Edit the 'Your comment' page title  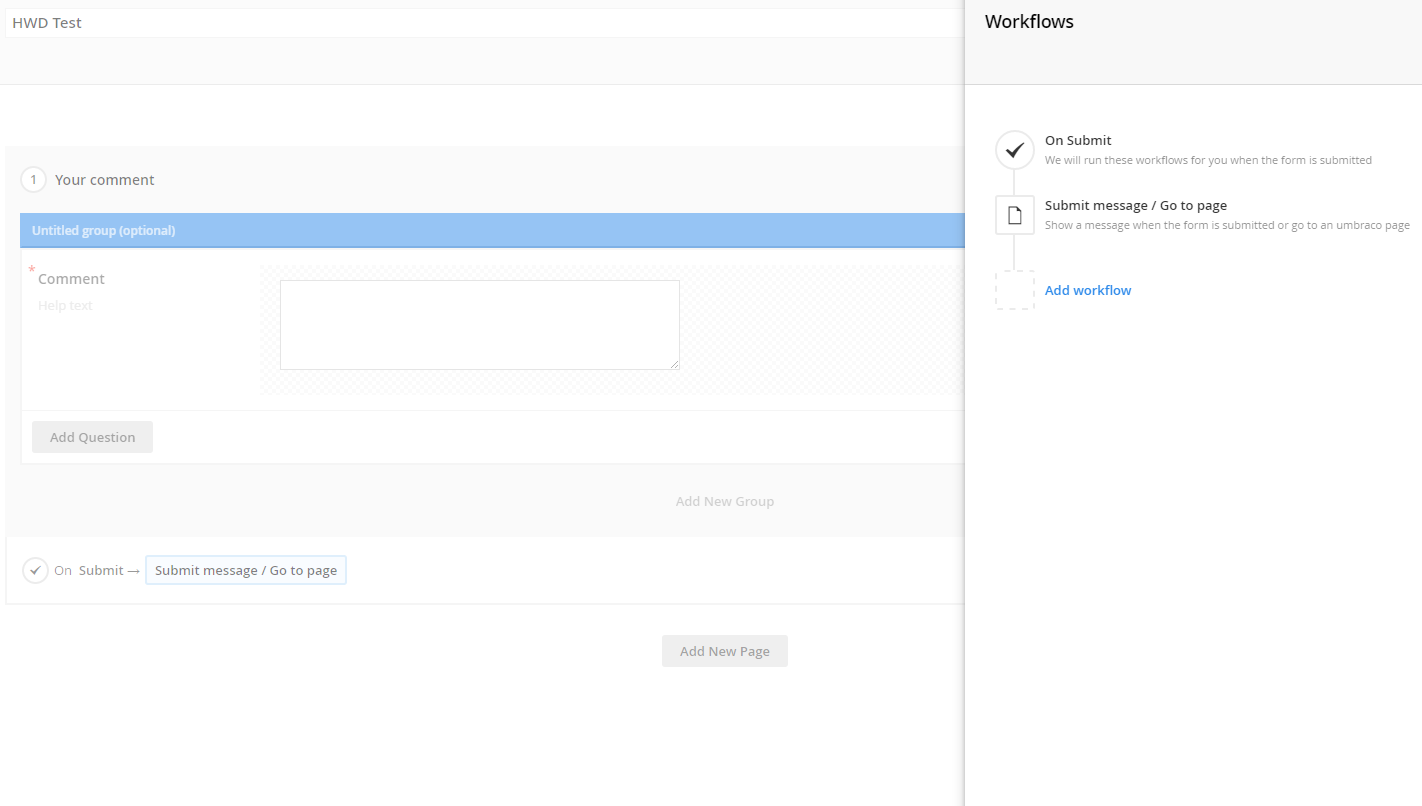(105, 180)
